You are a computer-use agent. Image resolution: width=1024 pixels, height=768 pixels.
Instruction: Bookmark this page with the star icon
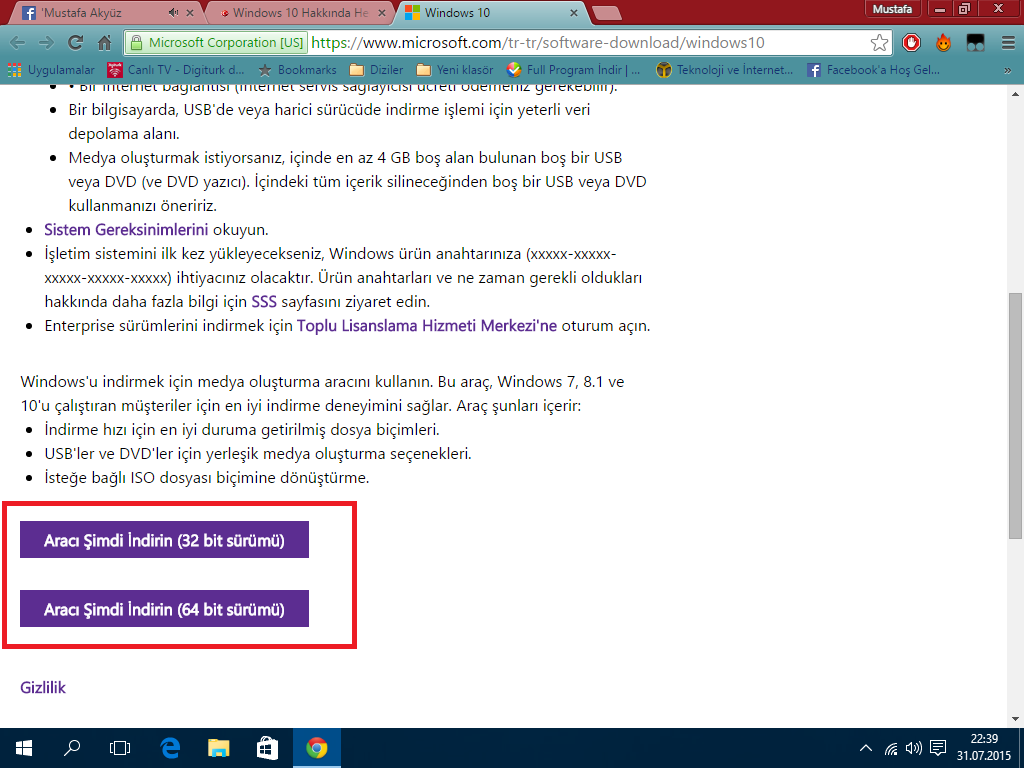pos(879,43)
